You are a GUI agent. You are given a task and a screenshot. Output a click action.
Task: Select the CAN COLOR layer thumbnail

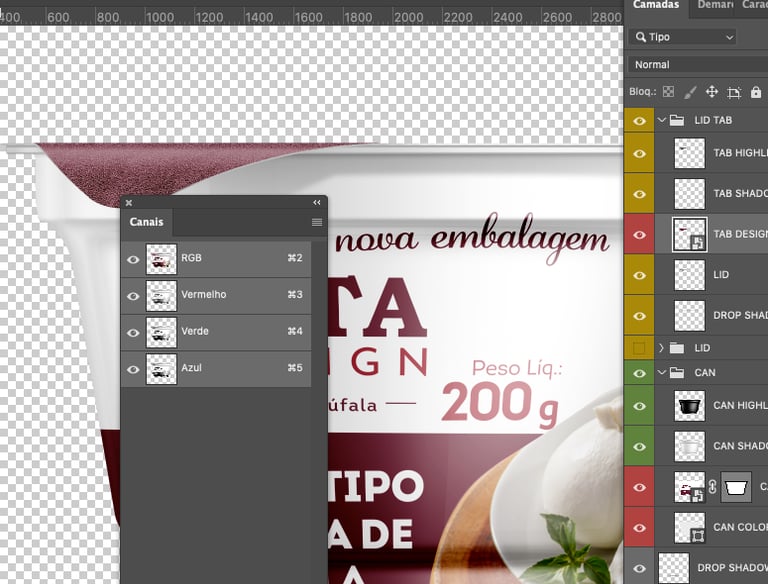[690, 528]
